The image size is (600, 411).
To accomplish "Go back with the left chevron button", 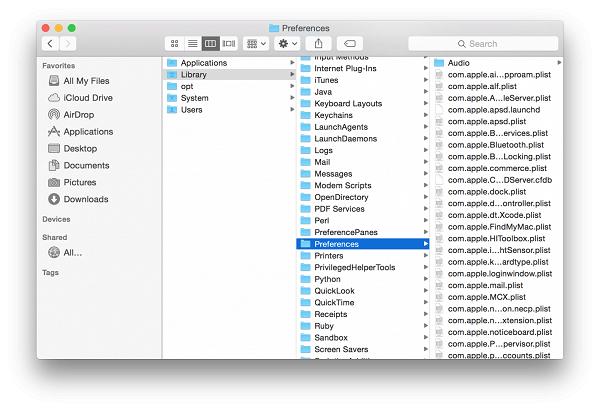I will [x=50, y=44].
